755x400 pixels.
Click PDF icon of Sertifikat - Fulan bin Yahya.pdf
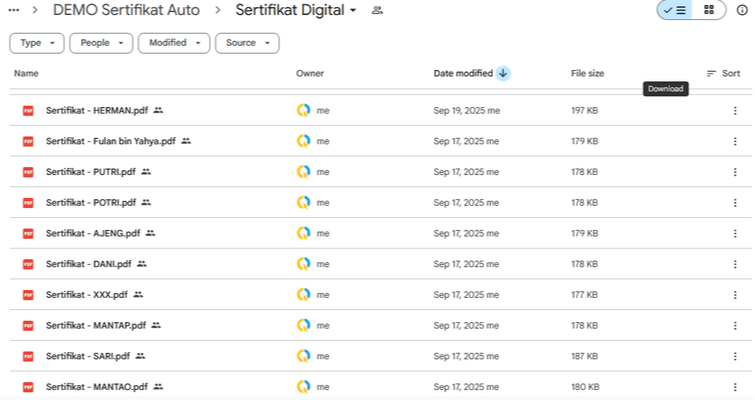click(x=28, y=142)
